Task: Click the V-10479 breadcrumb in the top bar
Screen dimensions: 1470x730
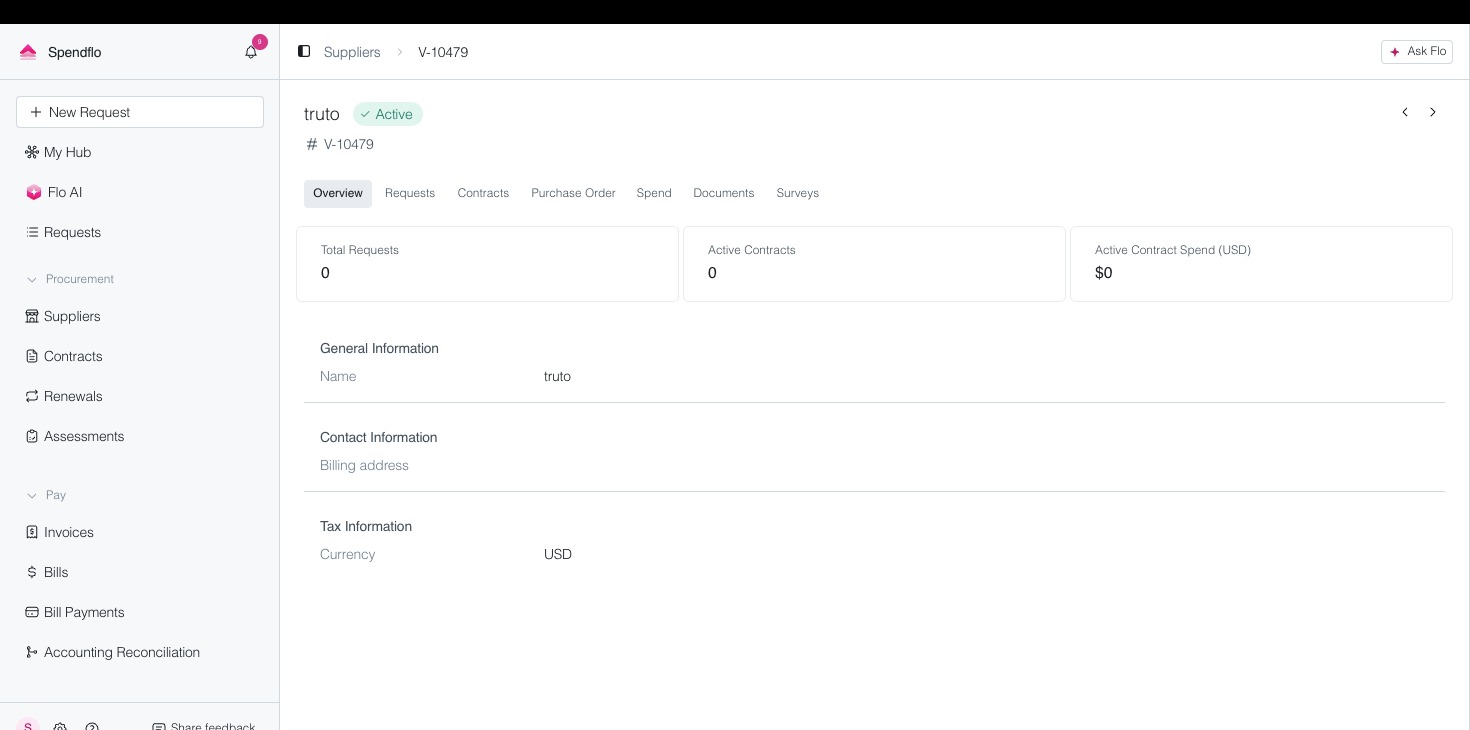Action: 443,52
